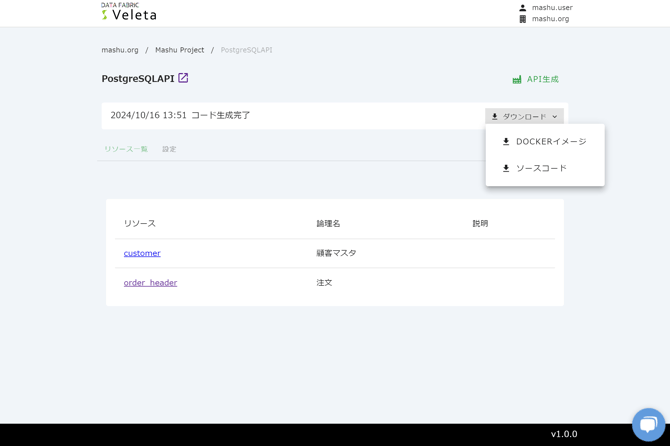
Task: Click the API生成 chart icon
Action: click(517, 79)
